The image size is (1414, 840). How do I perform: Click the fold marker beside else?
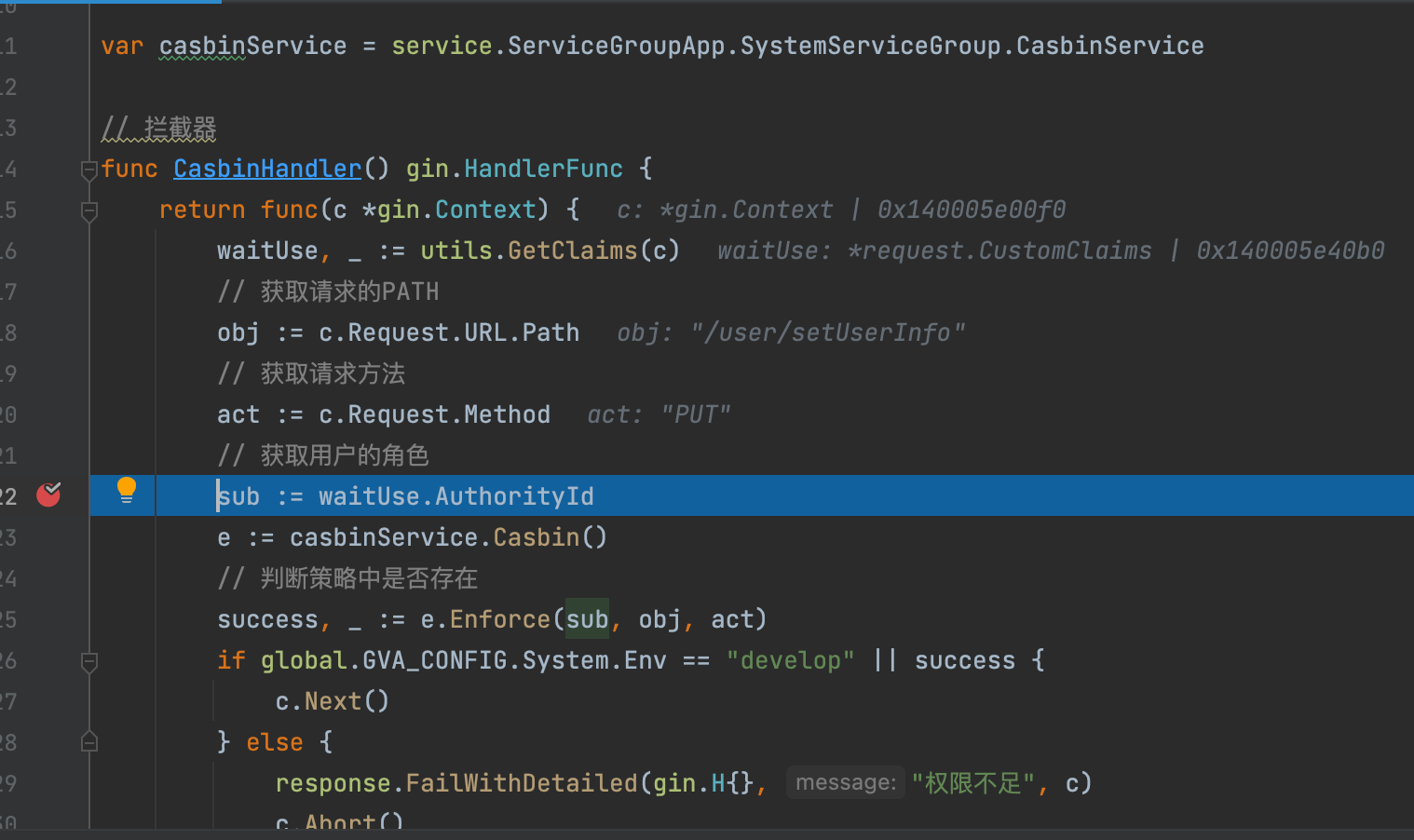point(89,742)
